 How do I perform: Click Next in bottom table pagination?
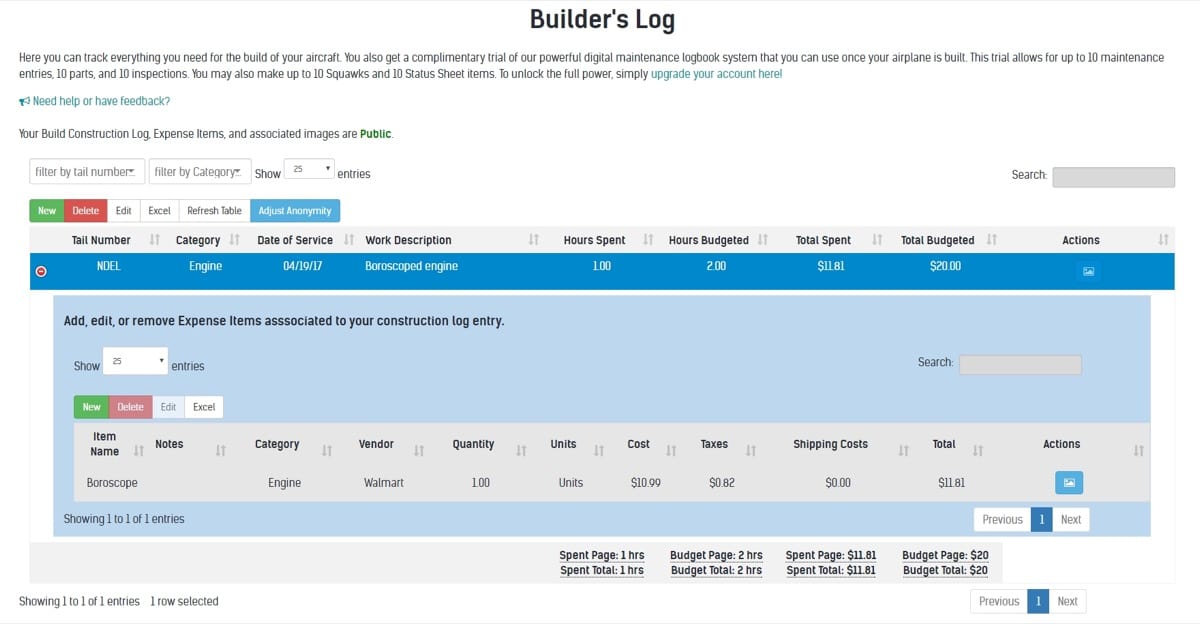click(x=1068, y=601)
